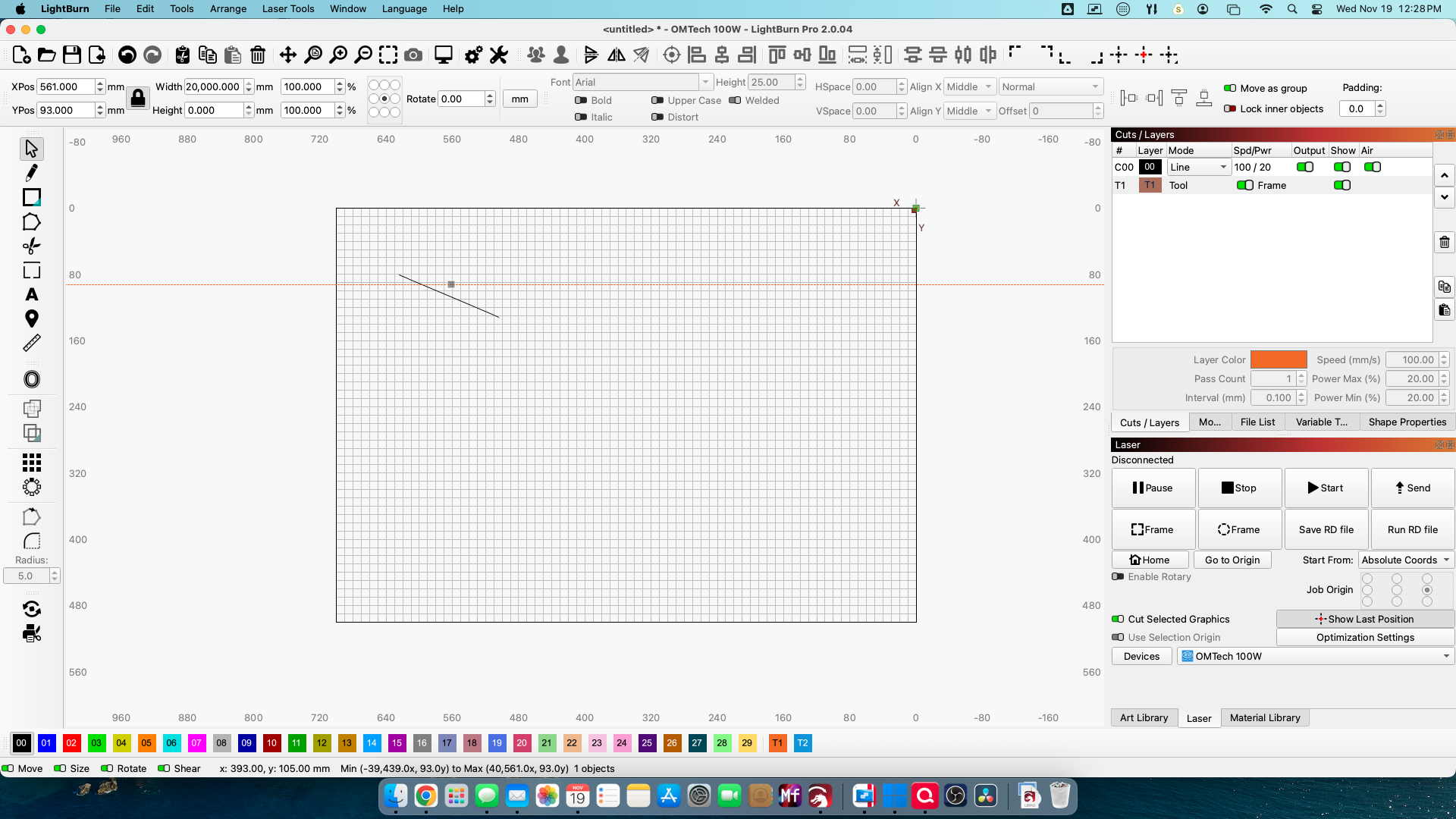Click the Preview monitor icon

pos(443,55)
